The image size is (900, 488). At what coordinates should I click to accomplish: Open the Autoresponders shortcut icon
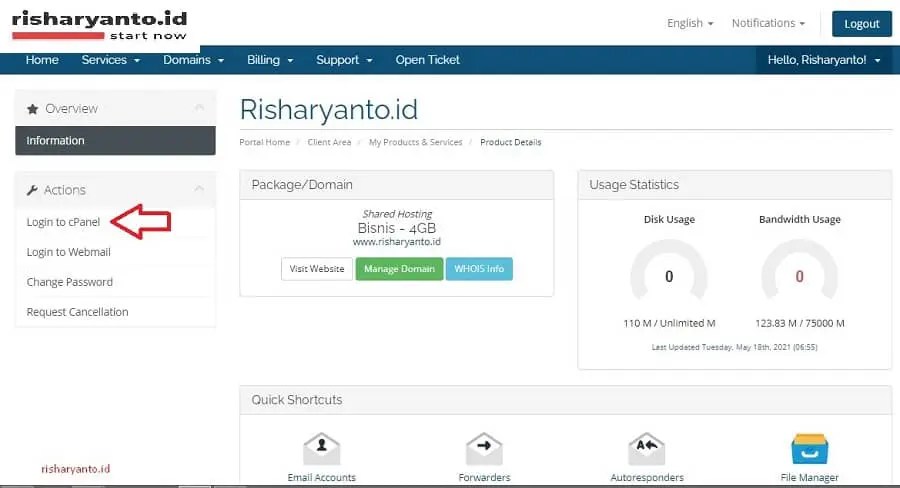click(647, 449)
